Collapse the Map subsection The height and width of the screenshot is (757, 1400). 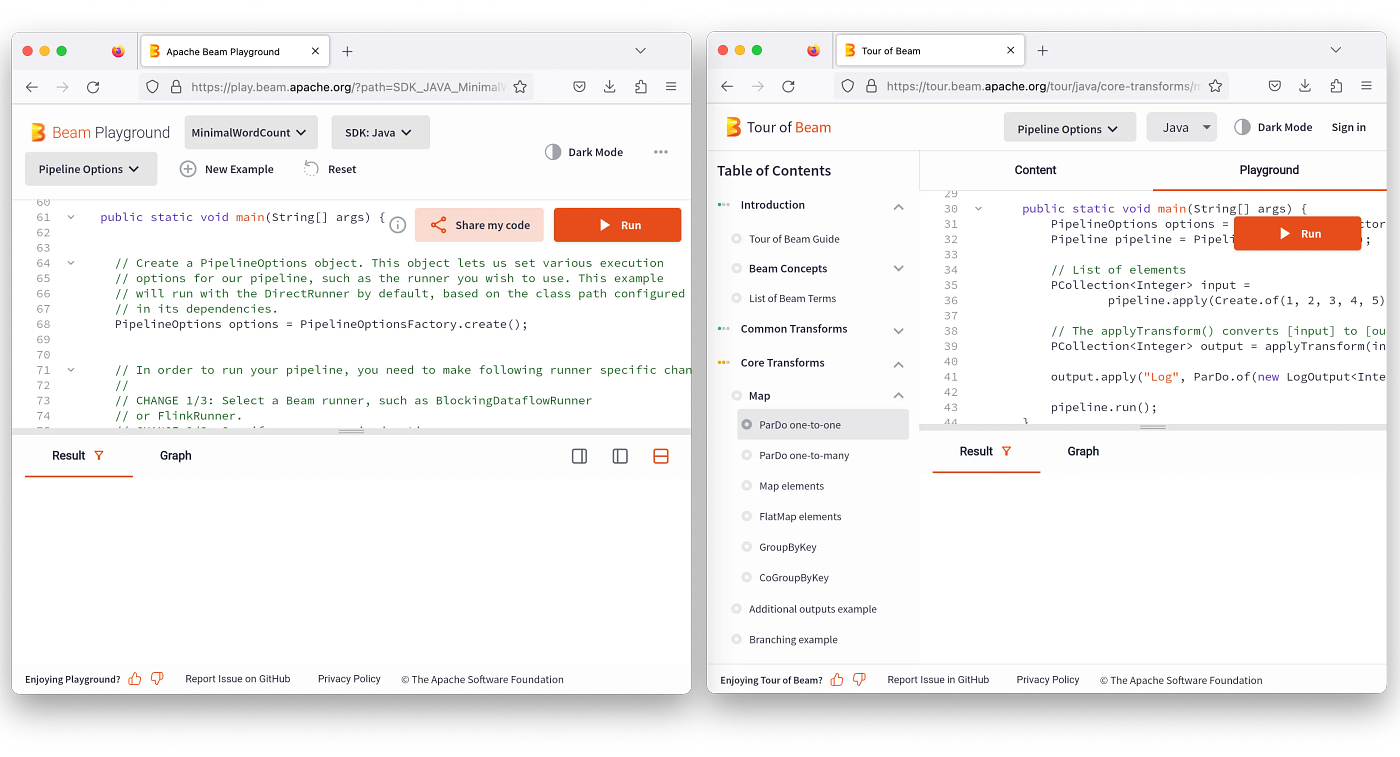click(898, 396)
